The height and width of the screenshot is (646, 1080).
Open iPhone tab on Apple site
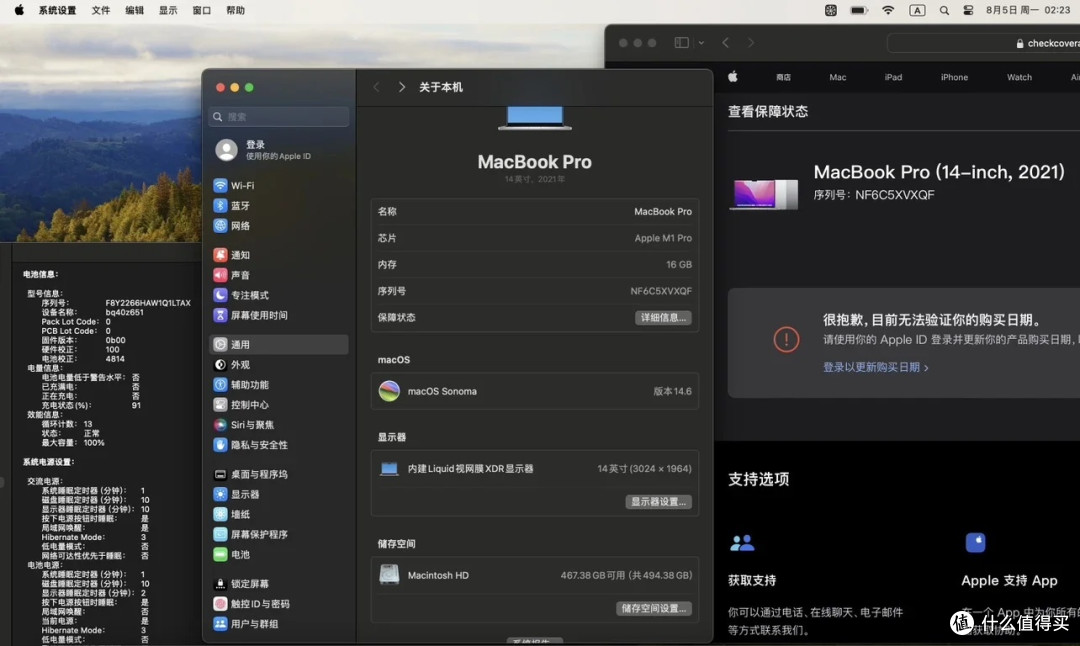(x=954, y=77)
